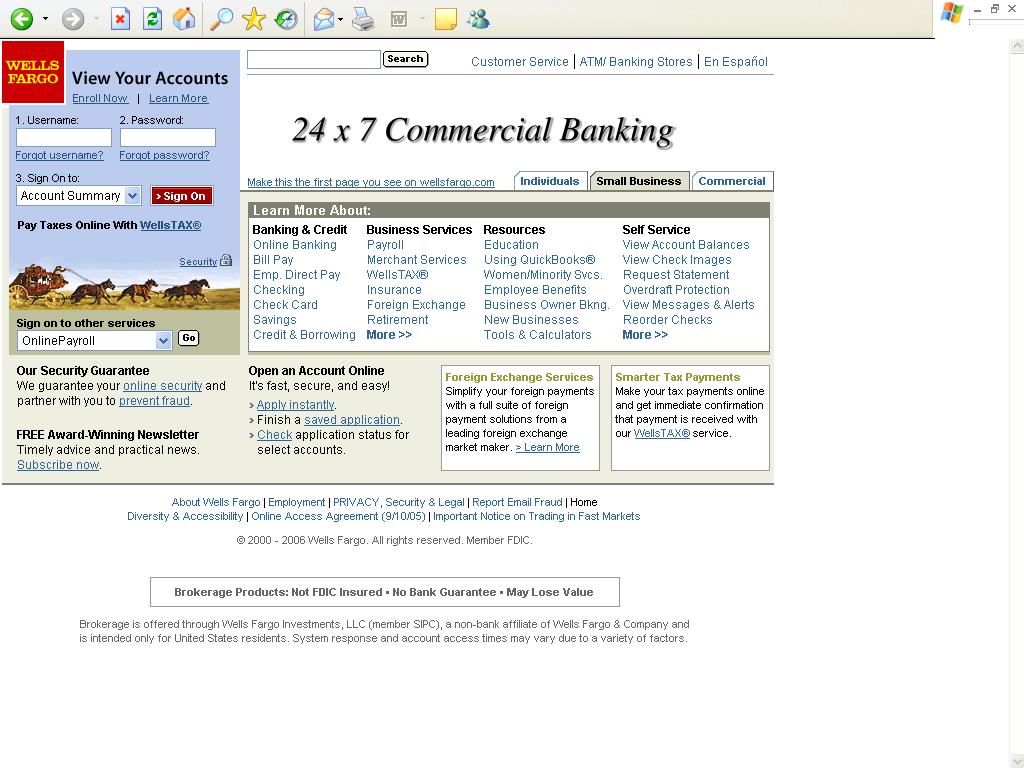This screenshot has width=1024, height=768.
Task: Click the Messenger people icon
Action: [x=478, y=19]
